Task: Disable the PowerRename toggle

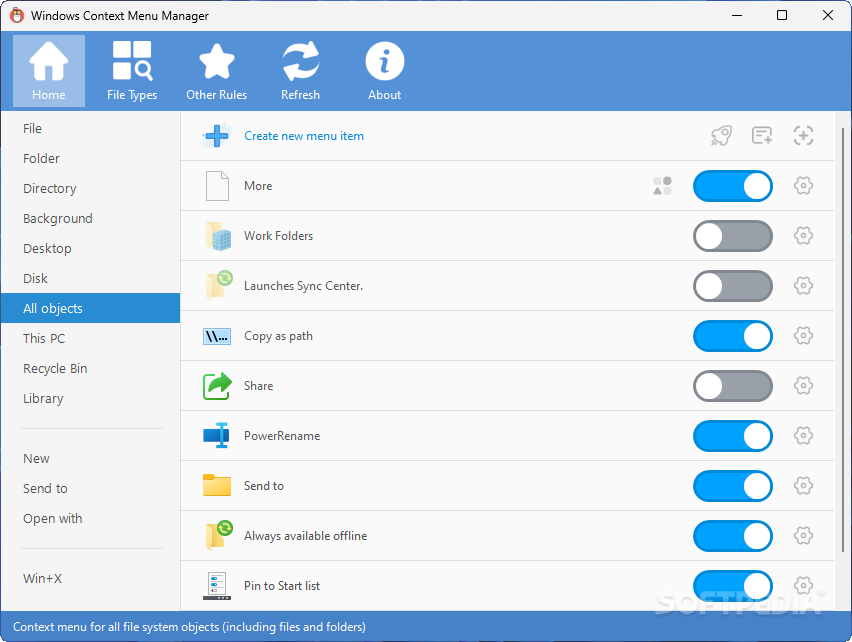Action: pos(732,436)
